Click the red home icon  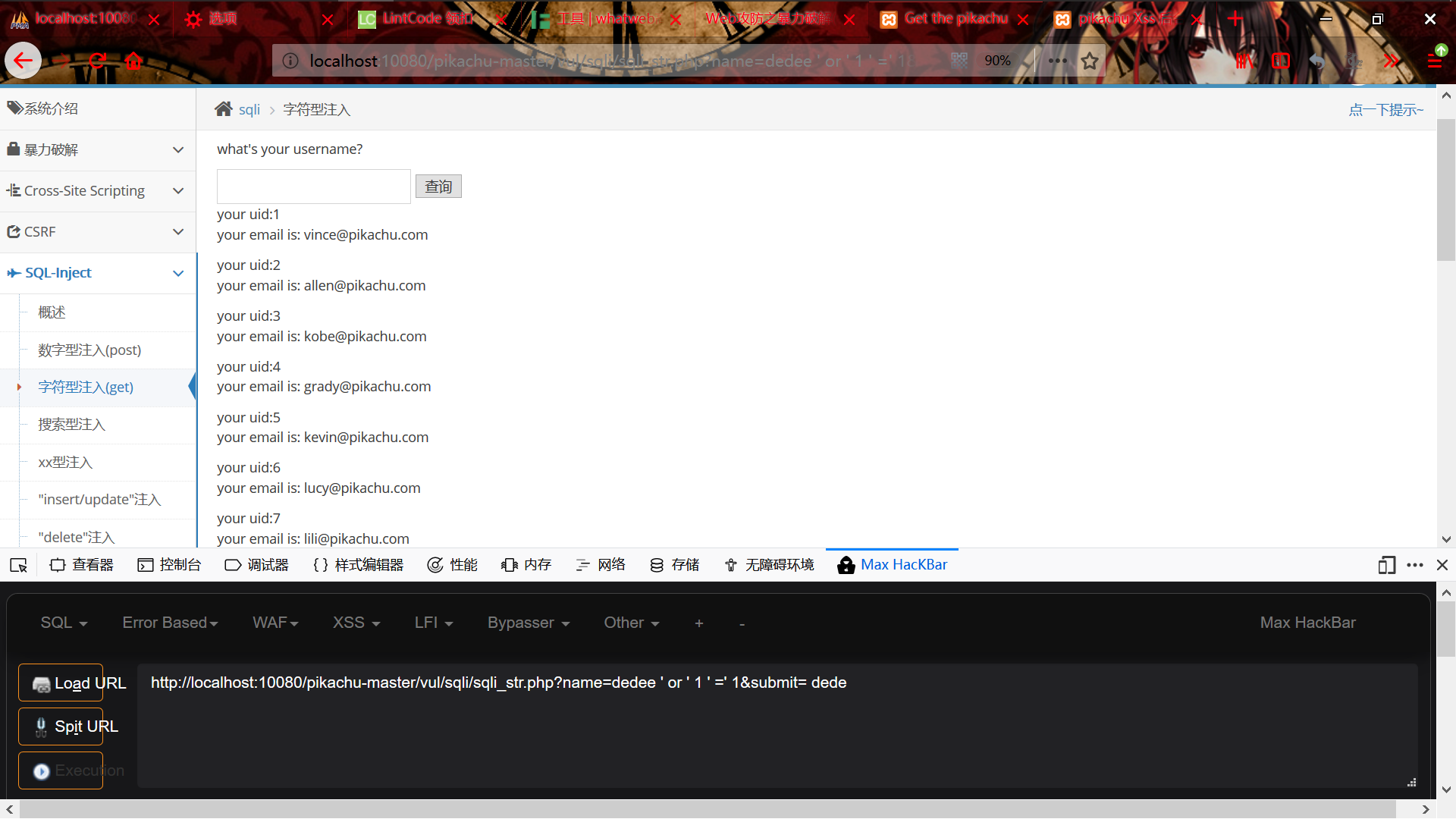(134, 61)
